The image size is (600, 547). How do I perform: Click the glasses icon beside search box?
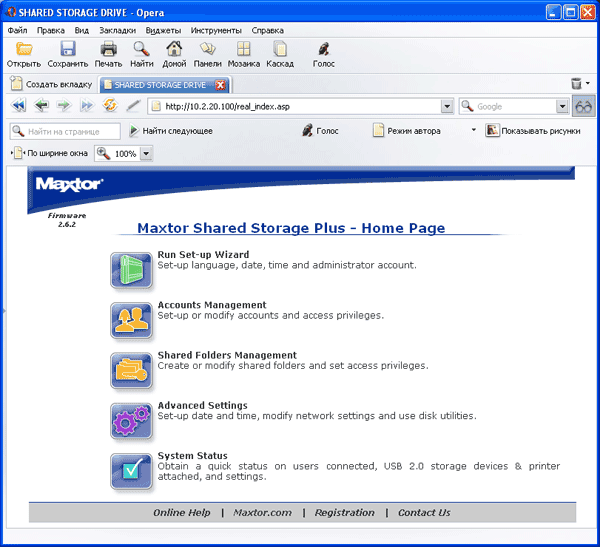tap(584, 106)
